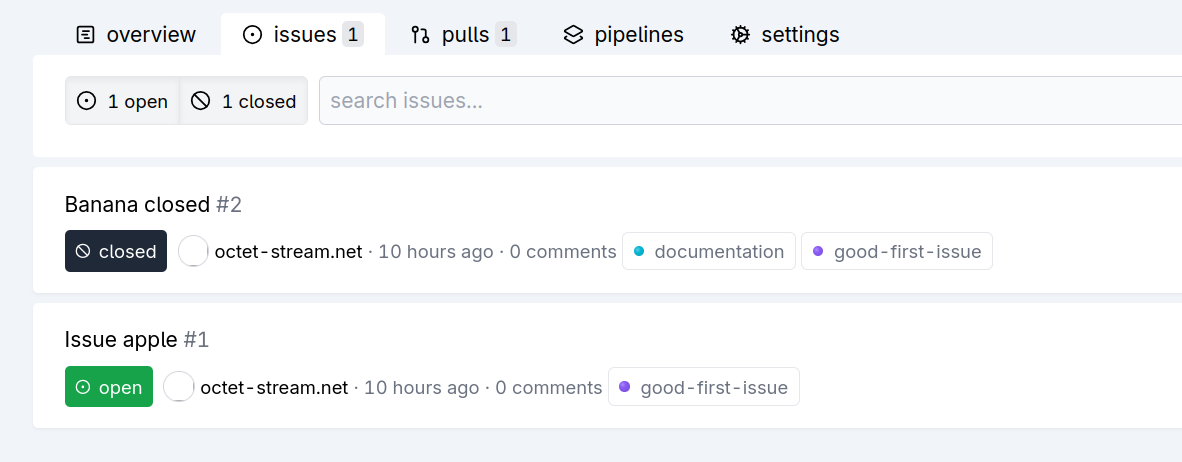Open the overview tab
The height and width of the screenshot is (462, 1182).
(137, 35)
